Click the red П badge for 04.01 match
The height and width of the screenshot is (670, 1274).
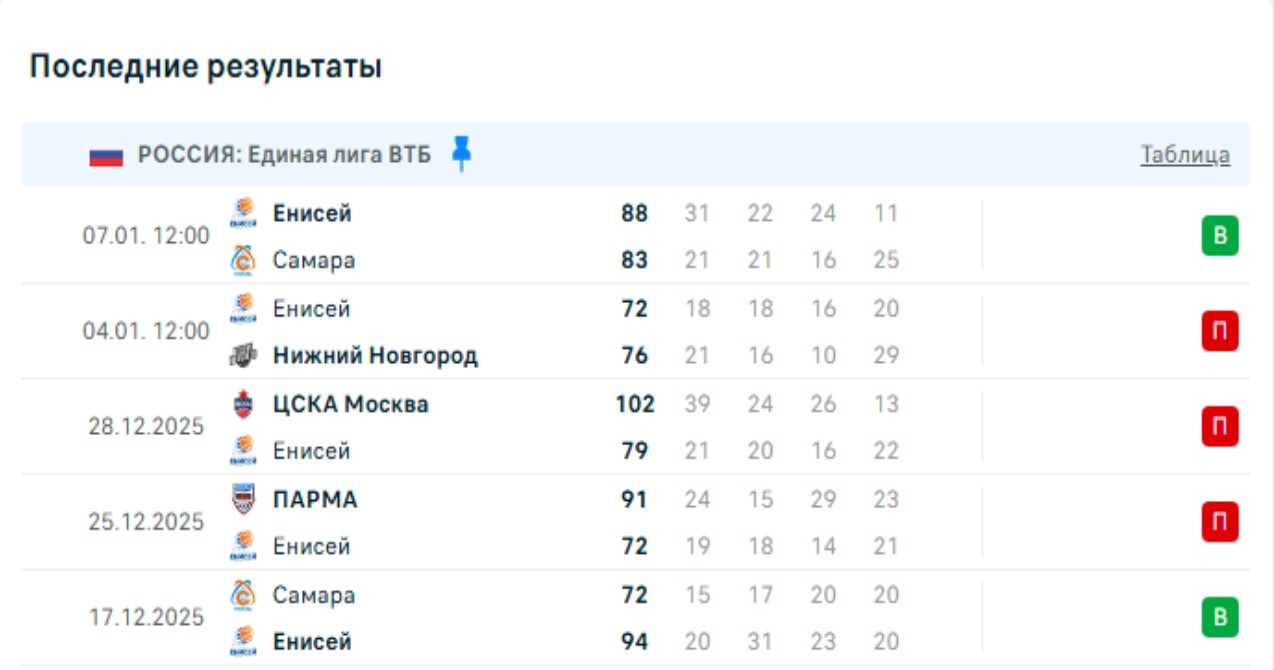(1220, 331)
